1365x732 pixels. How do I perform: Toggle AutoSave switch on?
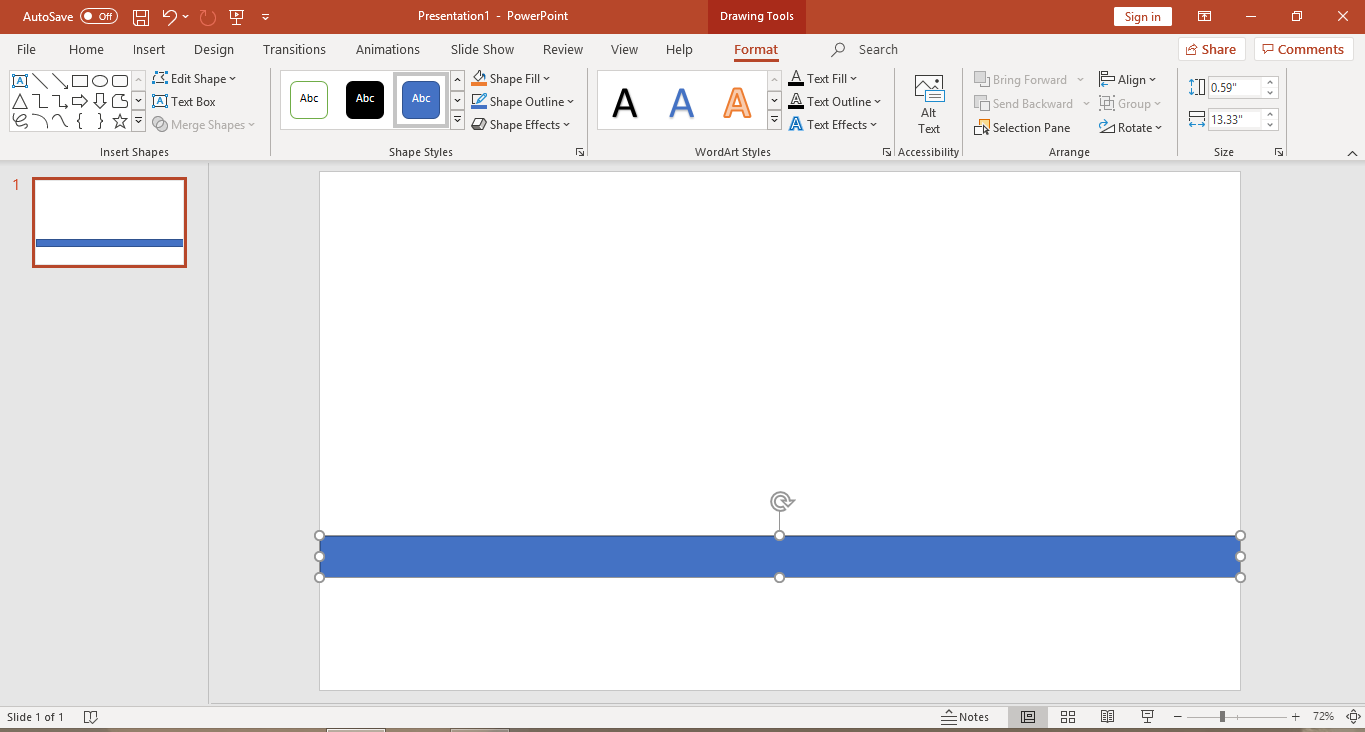click(98, 17)
